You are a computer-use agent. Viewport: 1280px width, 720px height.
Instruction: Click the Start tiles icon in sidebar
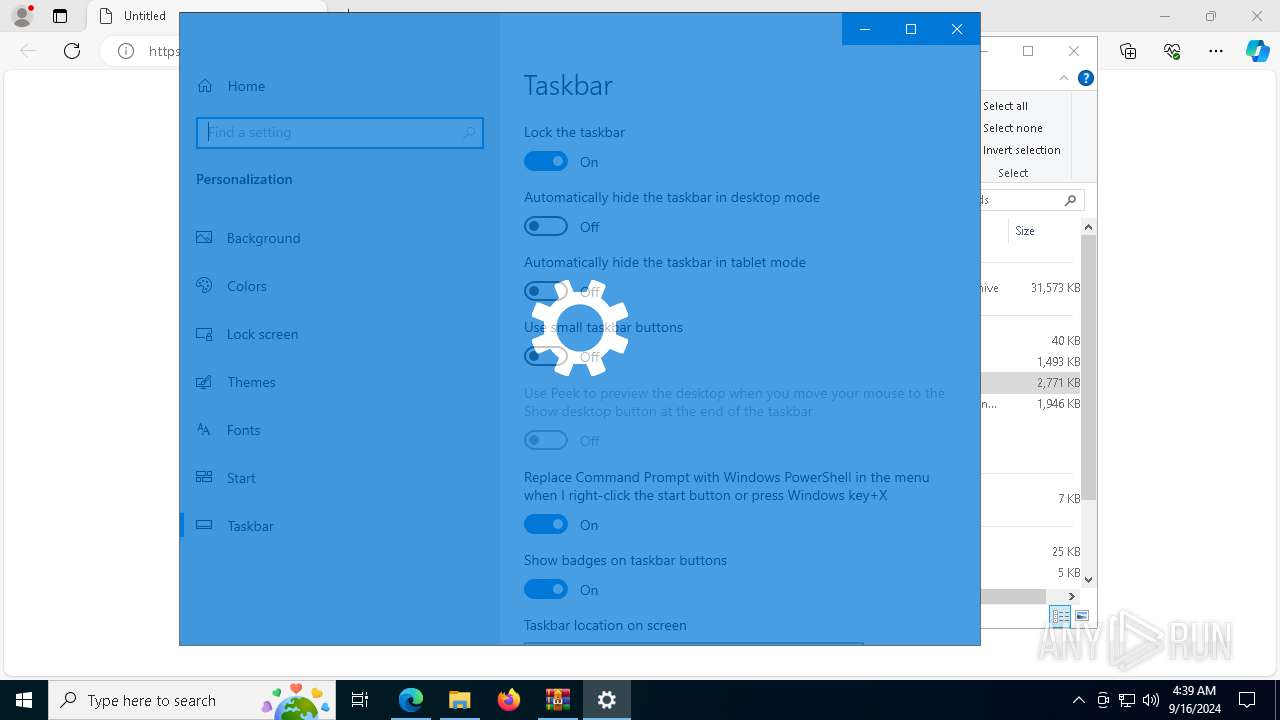(204, 478)
